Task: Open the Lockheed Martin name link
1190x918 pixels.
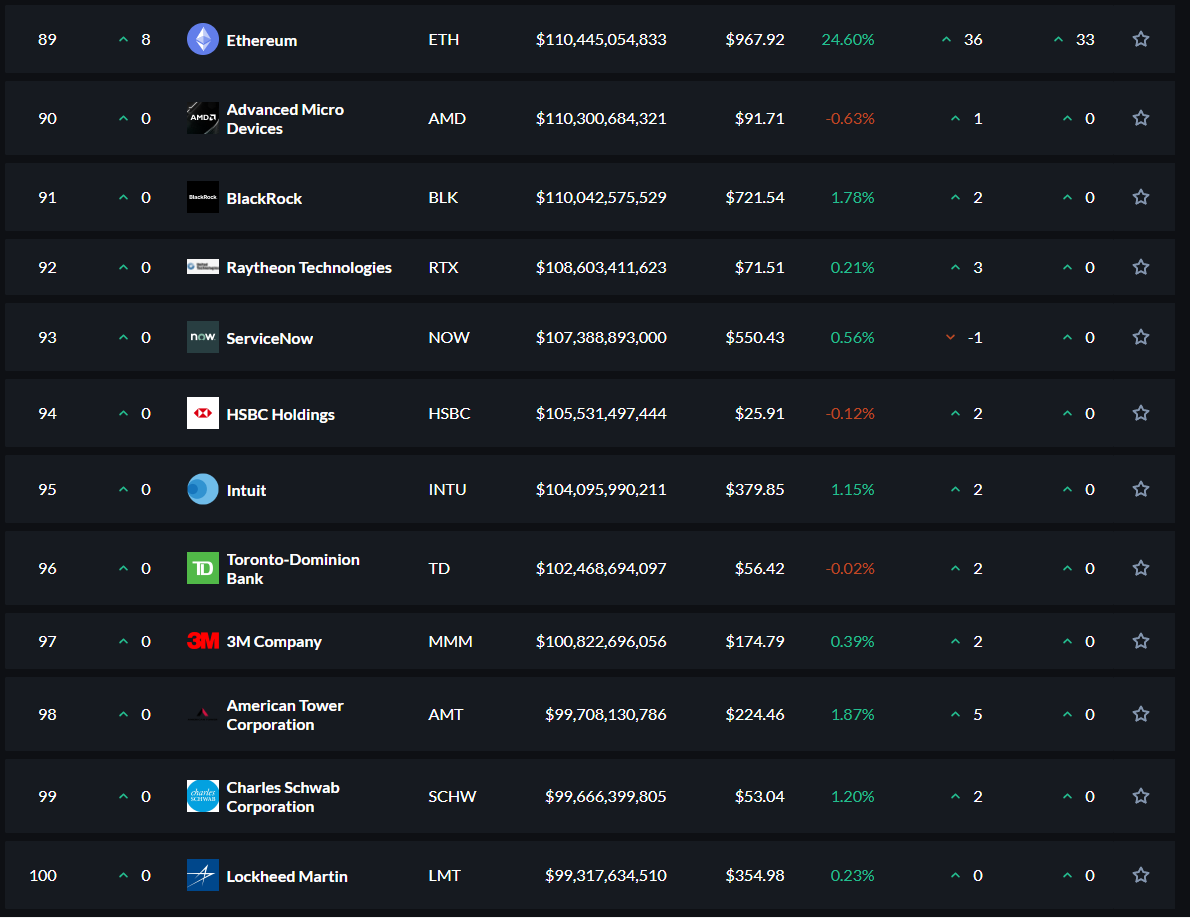Action: point(287,876)
